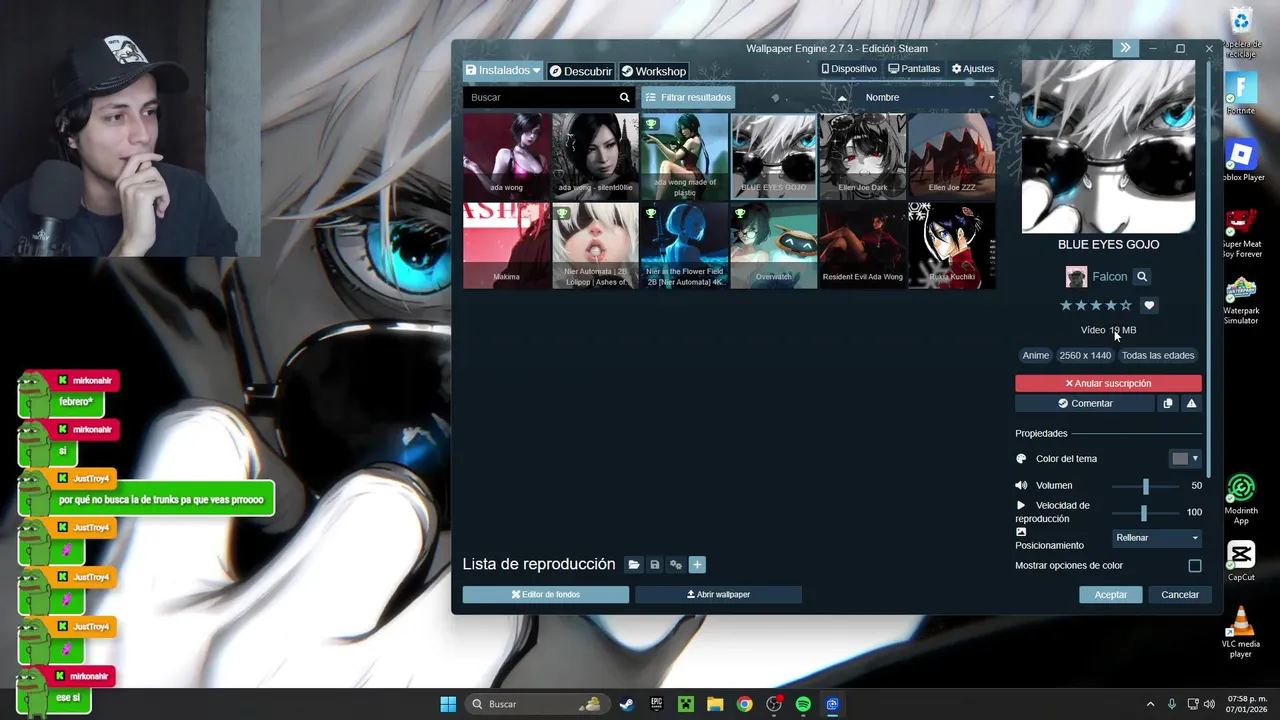Click the 2560 x 1440 resolution tag
Viewport: 1280px width, 720px height.
click(x=1085, y=355)
